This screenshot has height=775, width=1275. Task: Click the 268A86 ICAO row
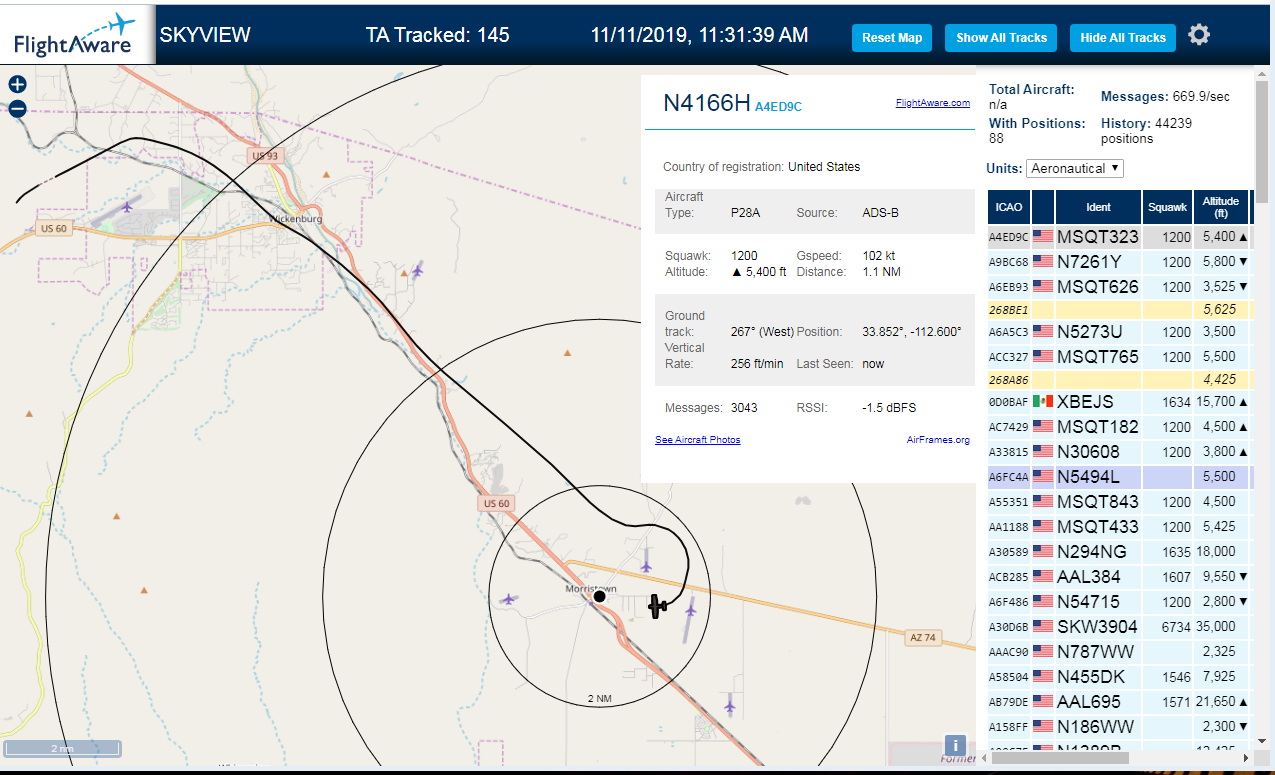click(x=1119, y=380)
